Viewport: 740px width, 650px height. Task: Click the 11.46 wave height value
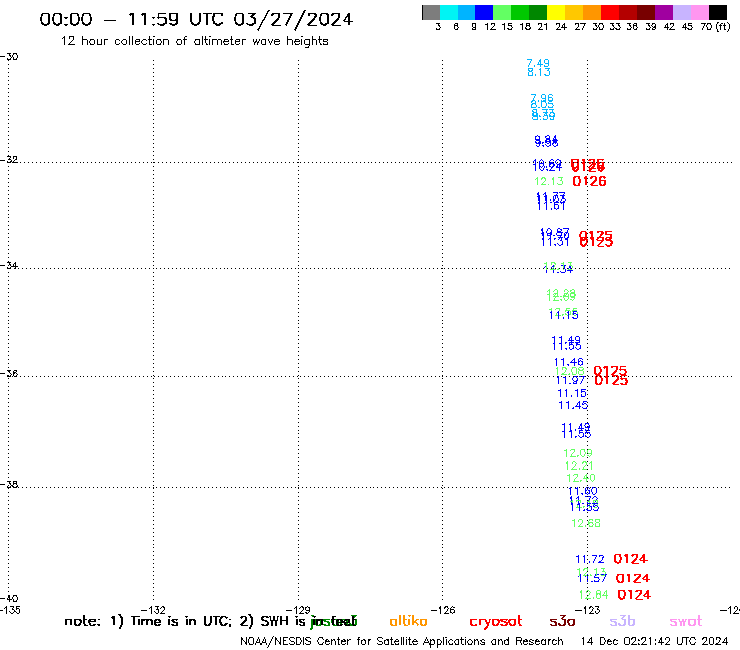click(x=569, y=363)
